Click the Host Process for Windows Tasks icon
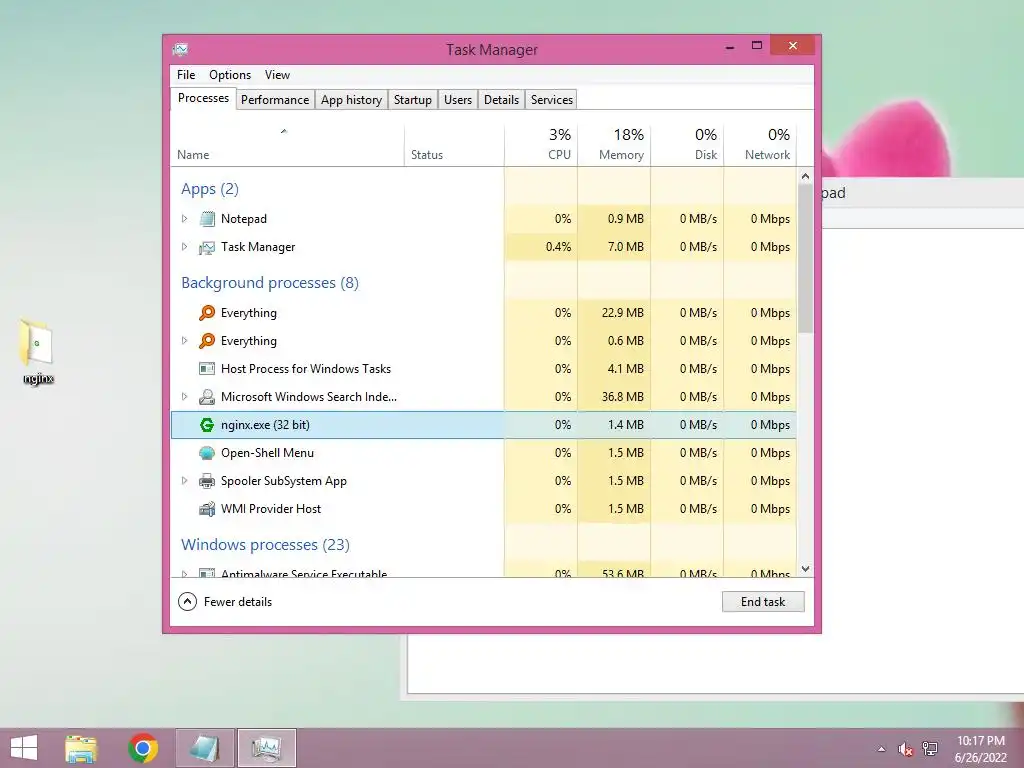The width and height of the screenshot is (1024, 768). pyautogui.click(x=207, y=369)
